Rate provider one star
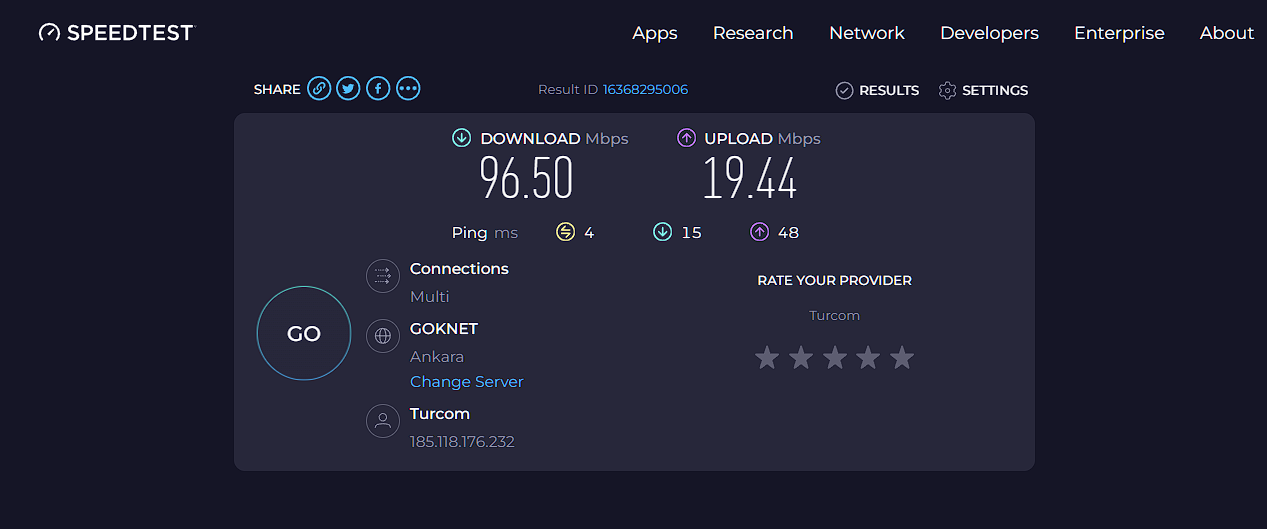Image resolution: width=1267 pixels, height=529 pixels. [x=767, y=357]
